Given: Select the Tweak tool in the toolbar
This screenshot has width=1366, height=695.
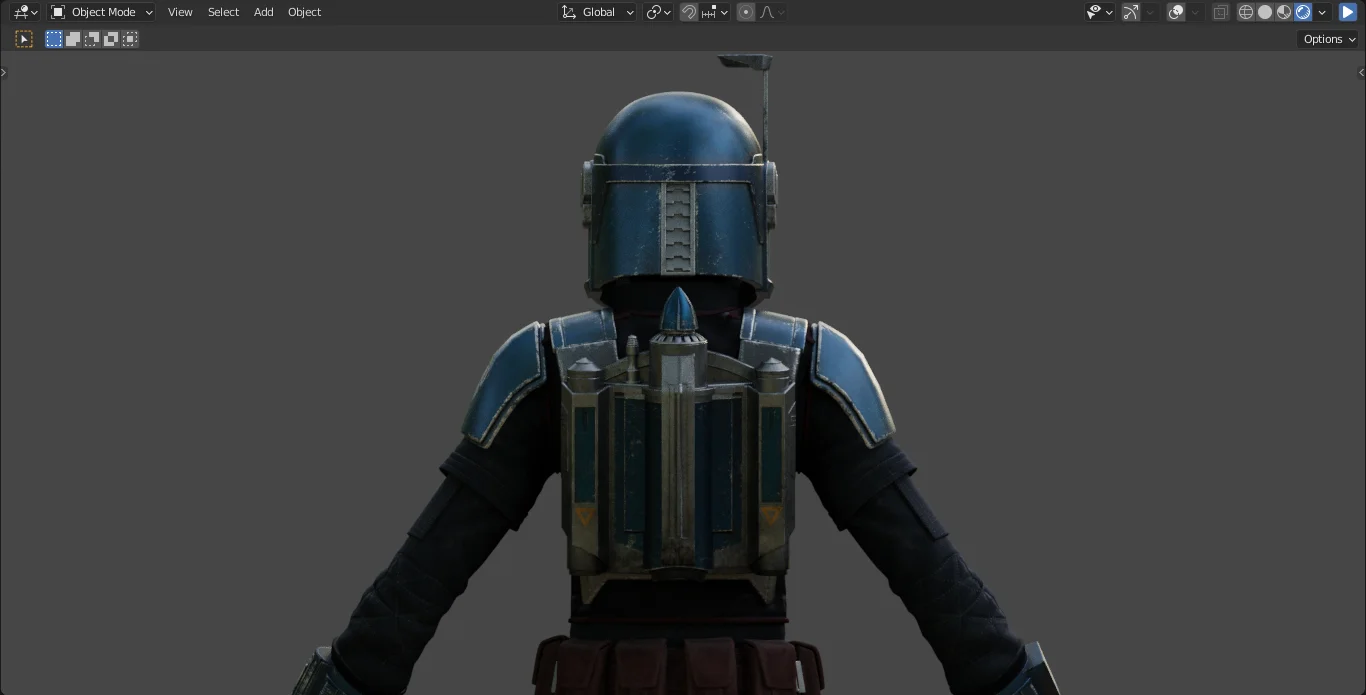Looking at the screenshot, I should tap(24, 38).
